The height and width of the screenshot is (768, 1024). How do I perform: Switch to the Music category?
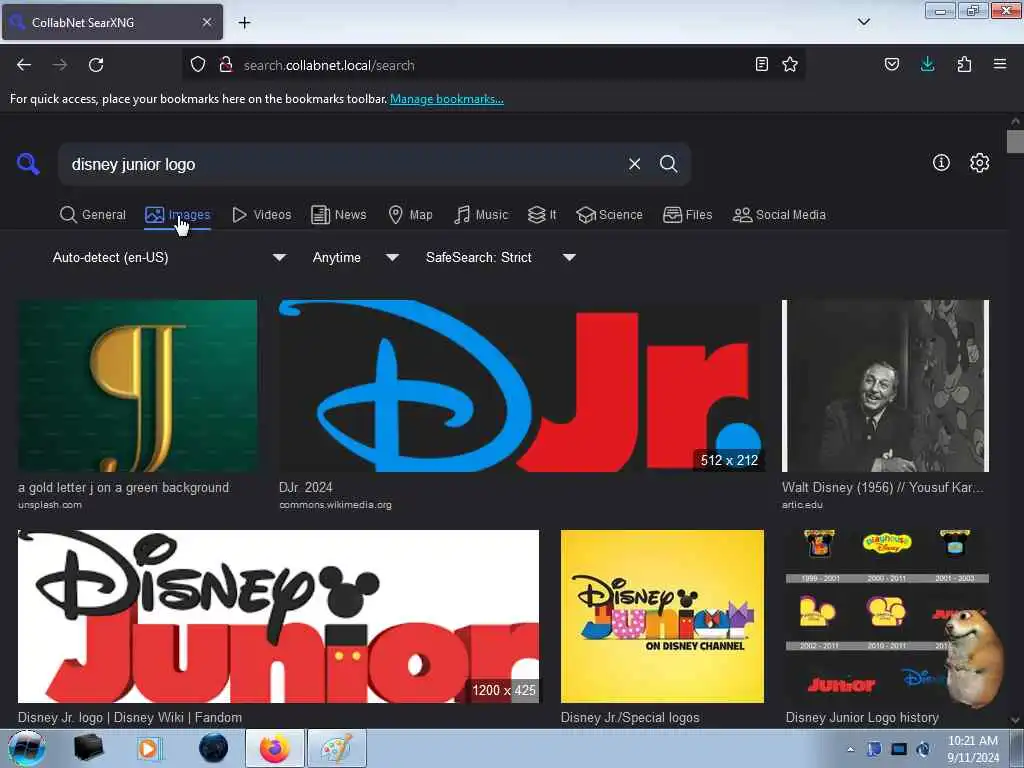pyautogui.click(x=481, y=215)
